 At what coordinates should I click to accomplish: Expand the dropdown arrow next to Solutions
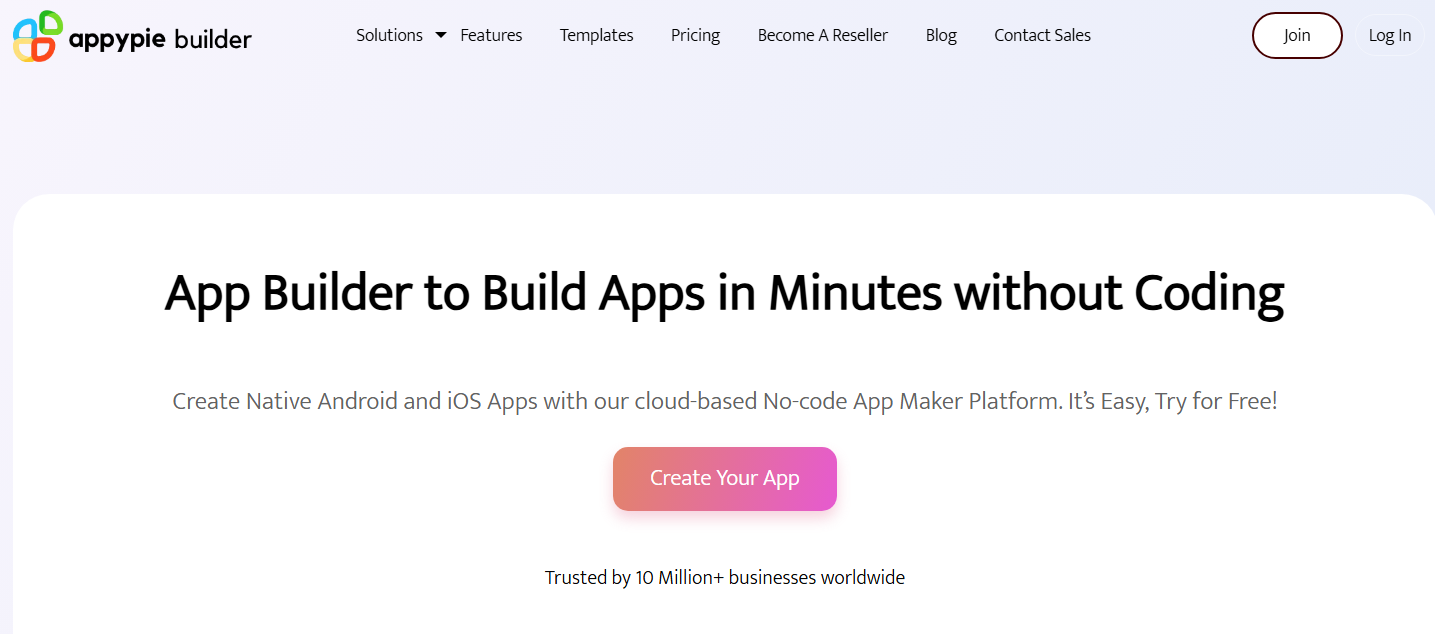(441, 35)
